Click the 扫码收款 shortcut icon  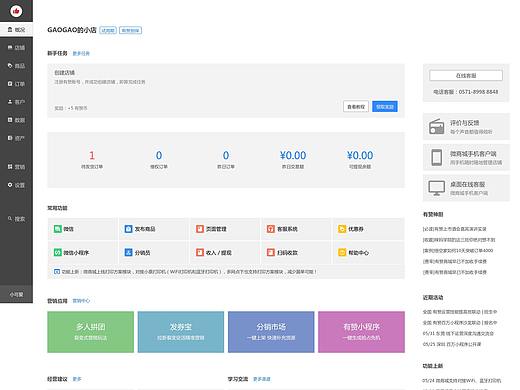tap(271, 252)
